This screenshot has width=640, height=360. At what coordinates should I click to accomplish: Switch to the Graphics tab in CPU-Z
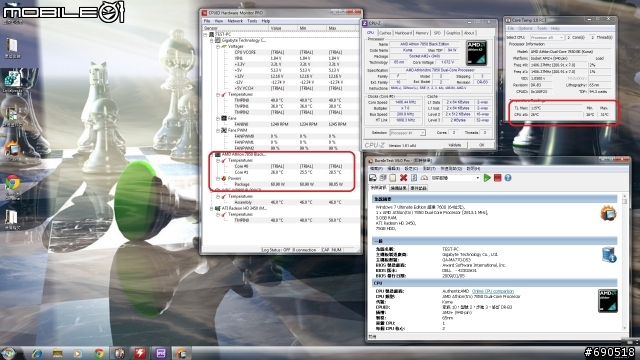tap(453, 33)
